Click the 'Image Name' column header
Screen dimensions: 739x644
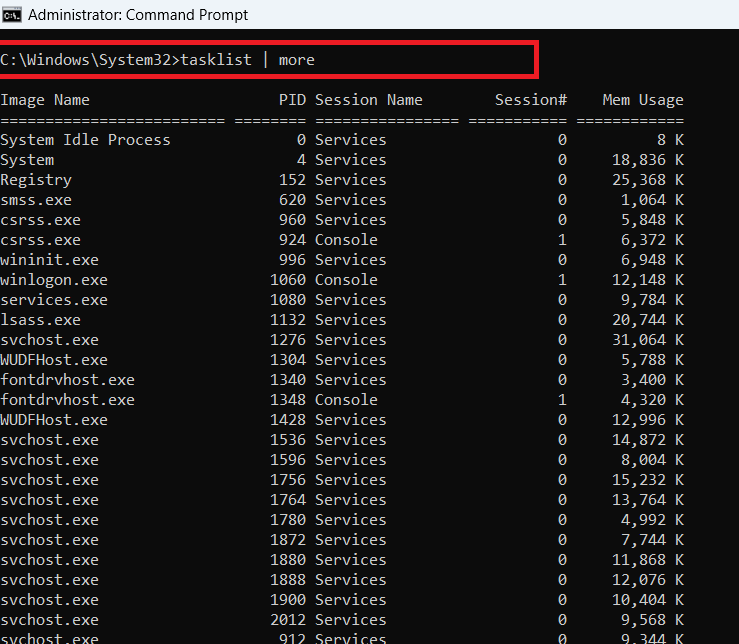[x=45, y=100]
